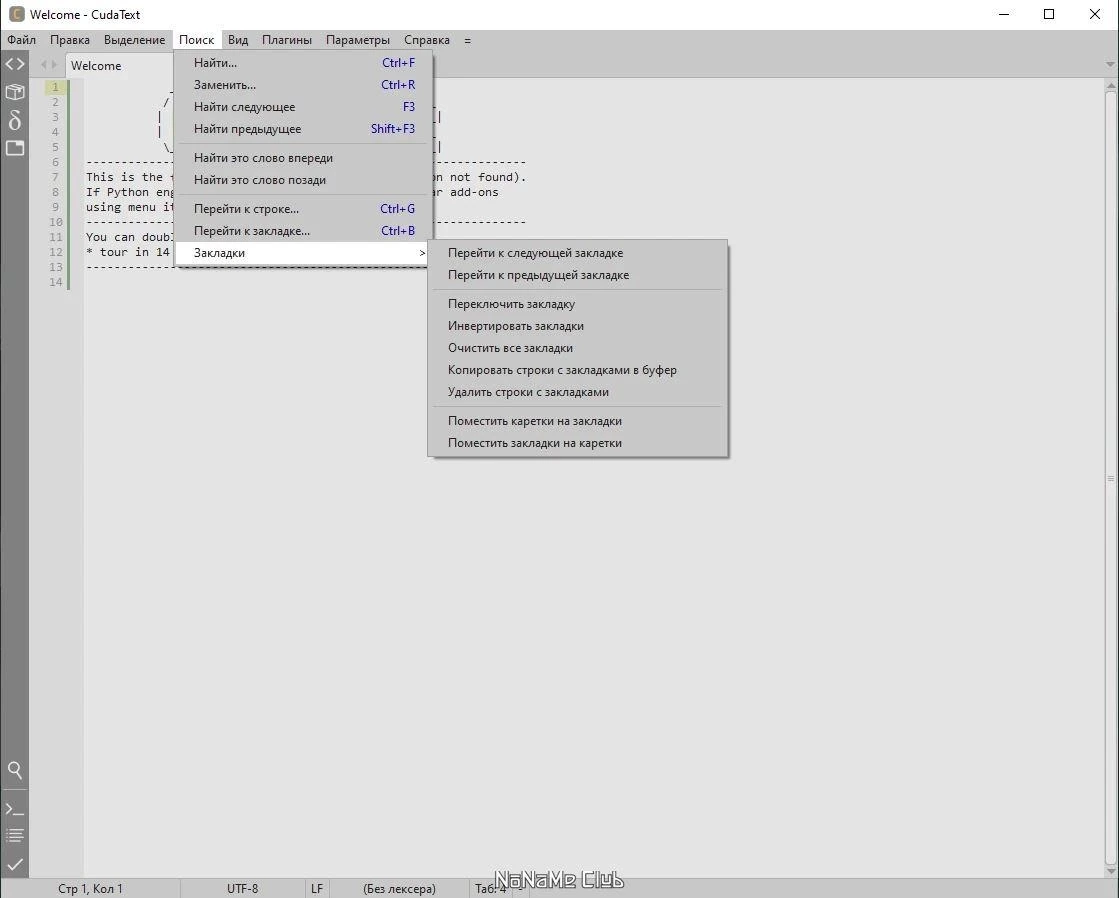Image resolution: width=1119 pixels, height=898 pixels.
Task: Click the (Без лексера) lexer status field
Action: (399, 889)
